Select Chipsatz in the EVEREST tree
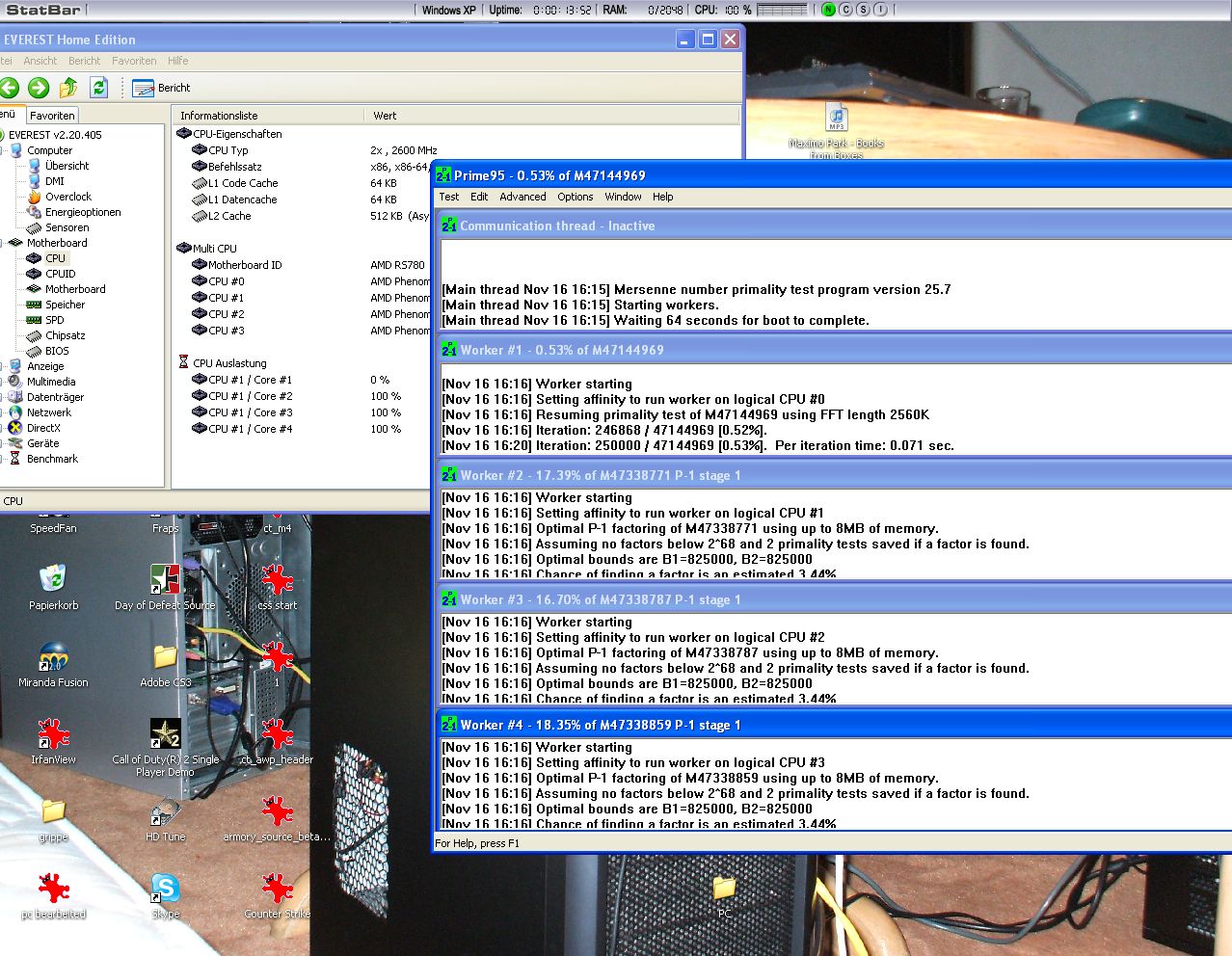This screenshot has width=1232, height=956. (x=65, y=335)
